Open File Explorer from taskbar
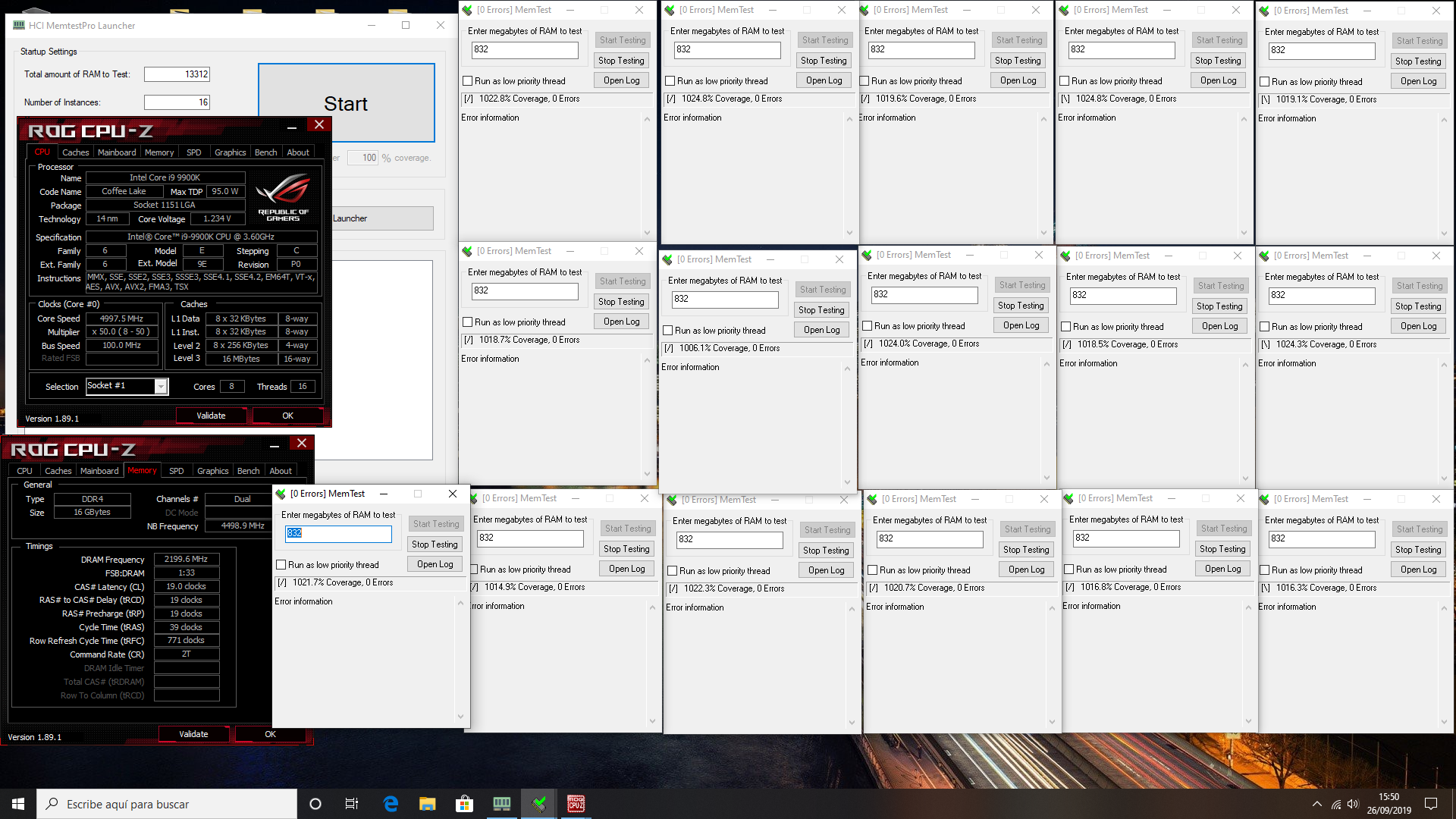This screenshot has height=819, width=1456. [428, 804]
